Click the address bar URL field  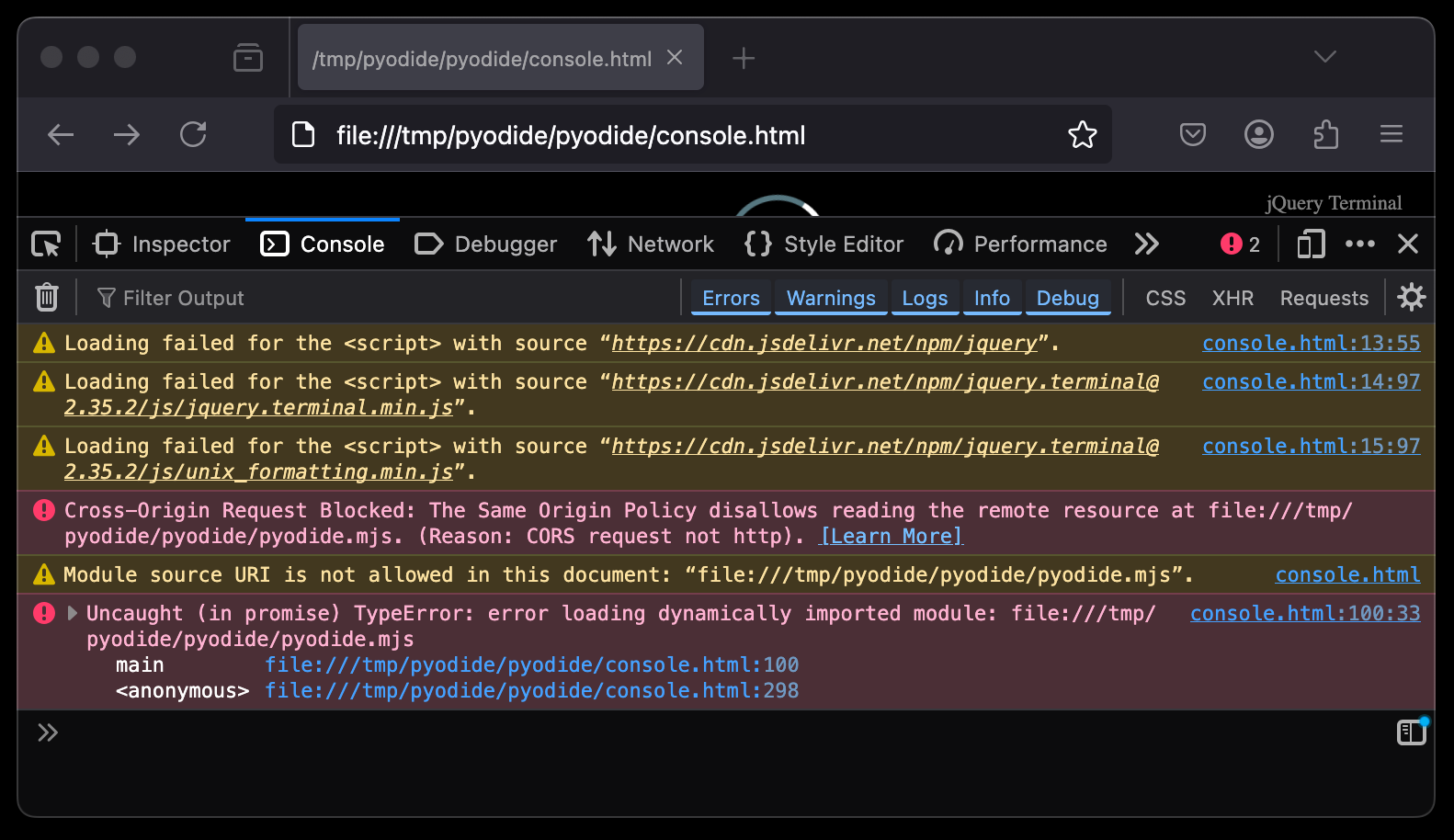693,135
